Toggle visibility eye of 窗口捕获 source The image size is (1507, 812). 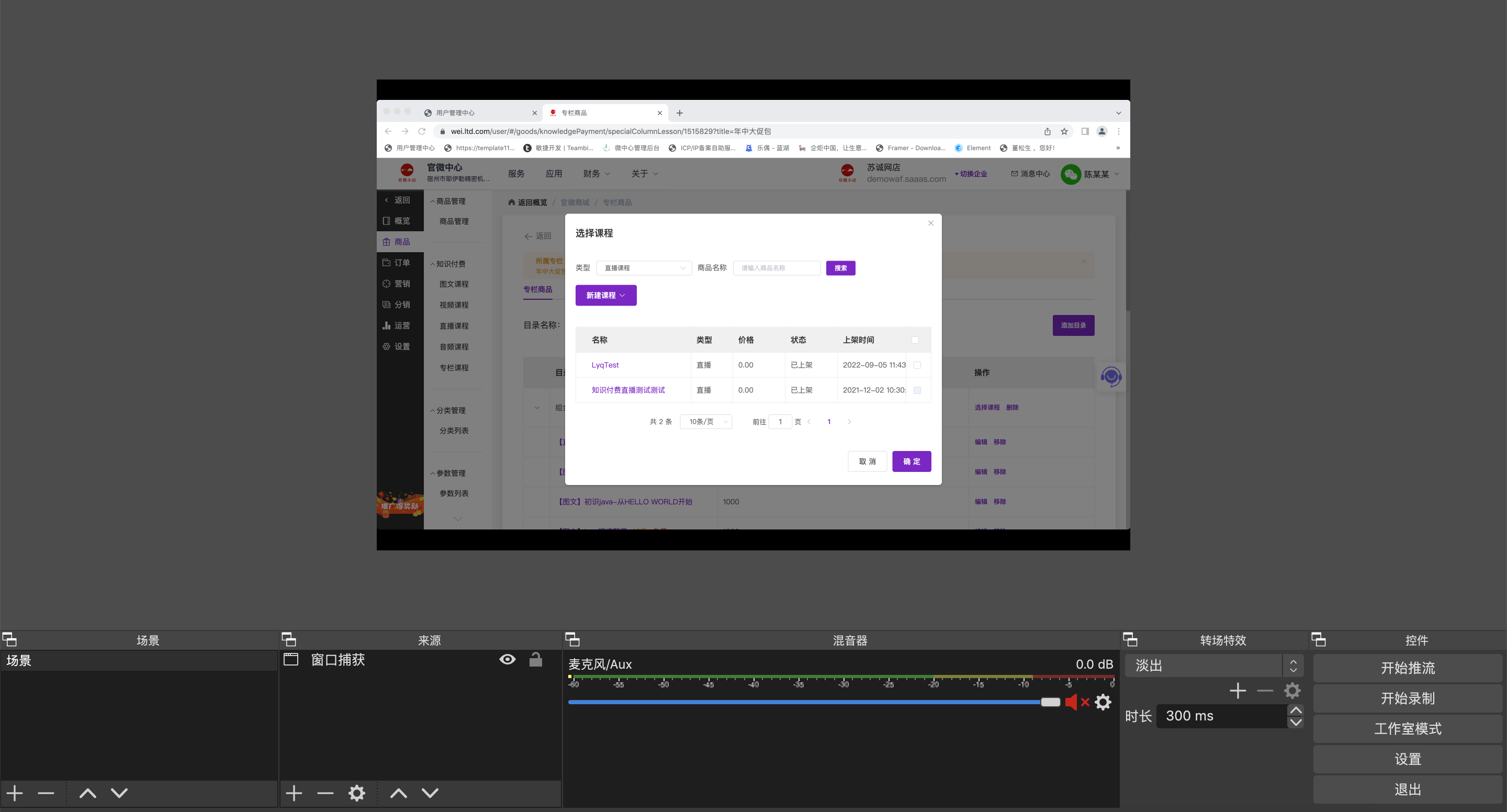point(507,660)
